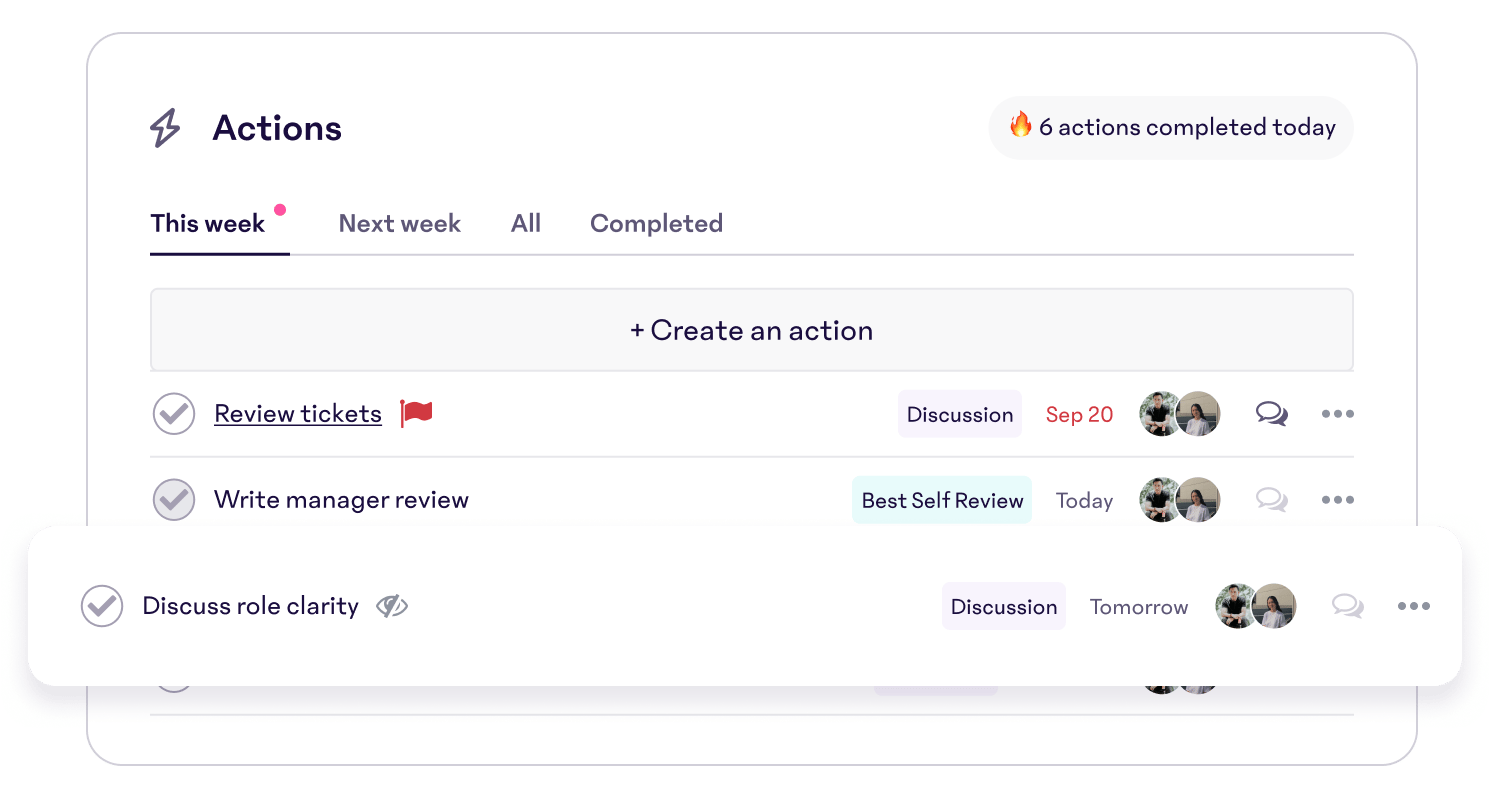Image resolution: width=1492 pixels, height=798 pixels.
Task: Expand three-dot menu for Write manager review
Action: tap(1337, 500)
